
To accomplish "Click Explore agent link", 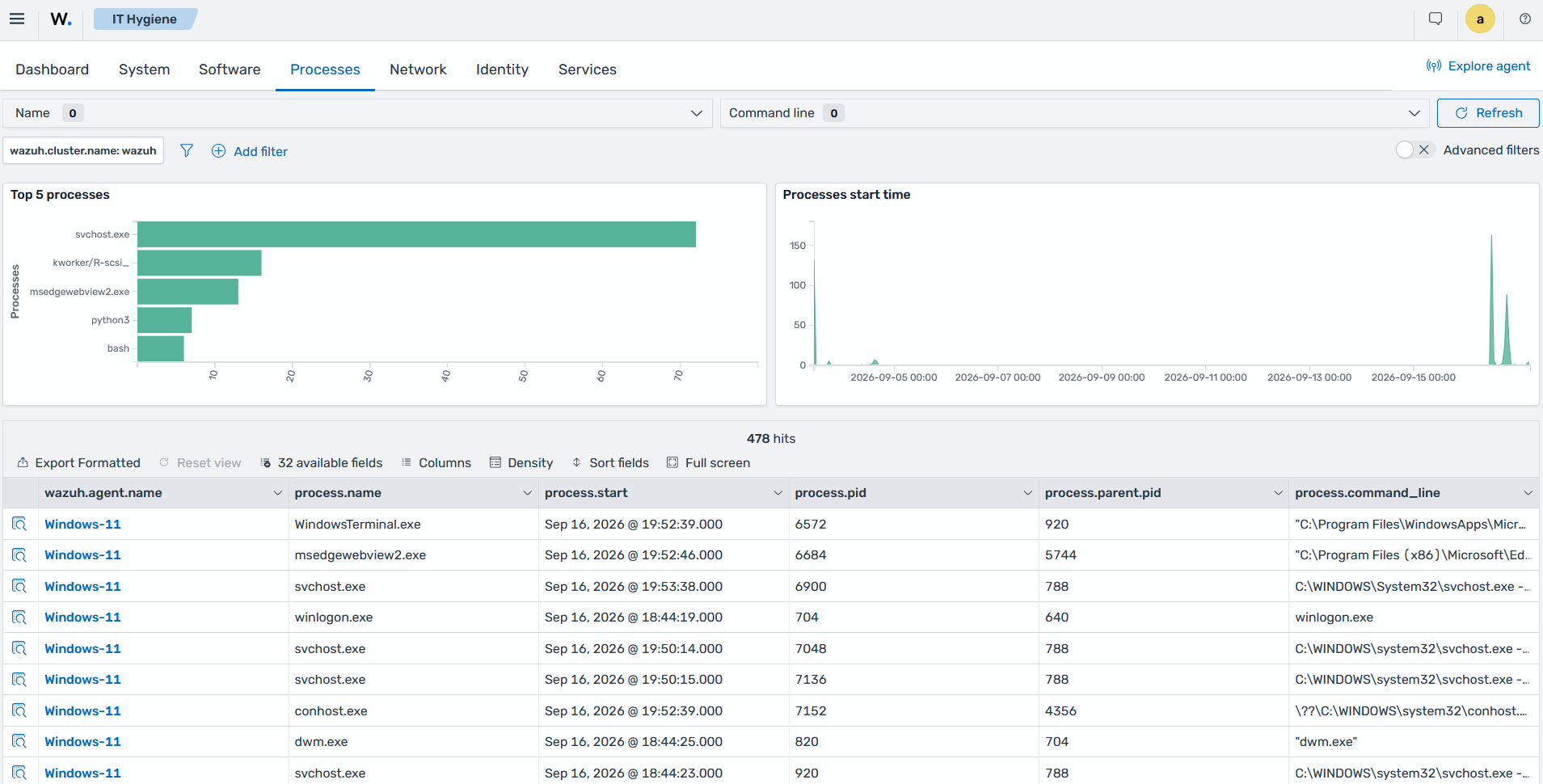I will (x=1478, y=66).
